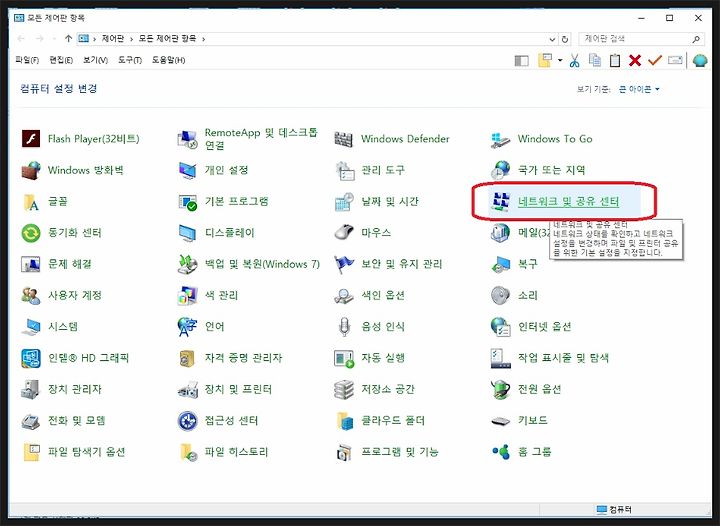Open the 파일(F) menu
Image resolution: width=720 pixels, height=526 pixels.
click(x=27, y=60)
